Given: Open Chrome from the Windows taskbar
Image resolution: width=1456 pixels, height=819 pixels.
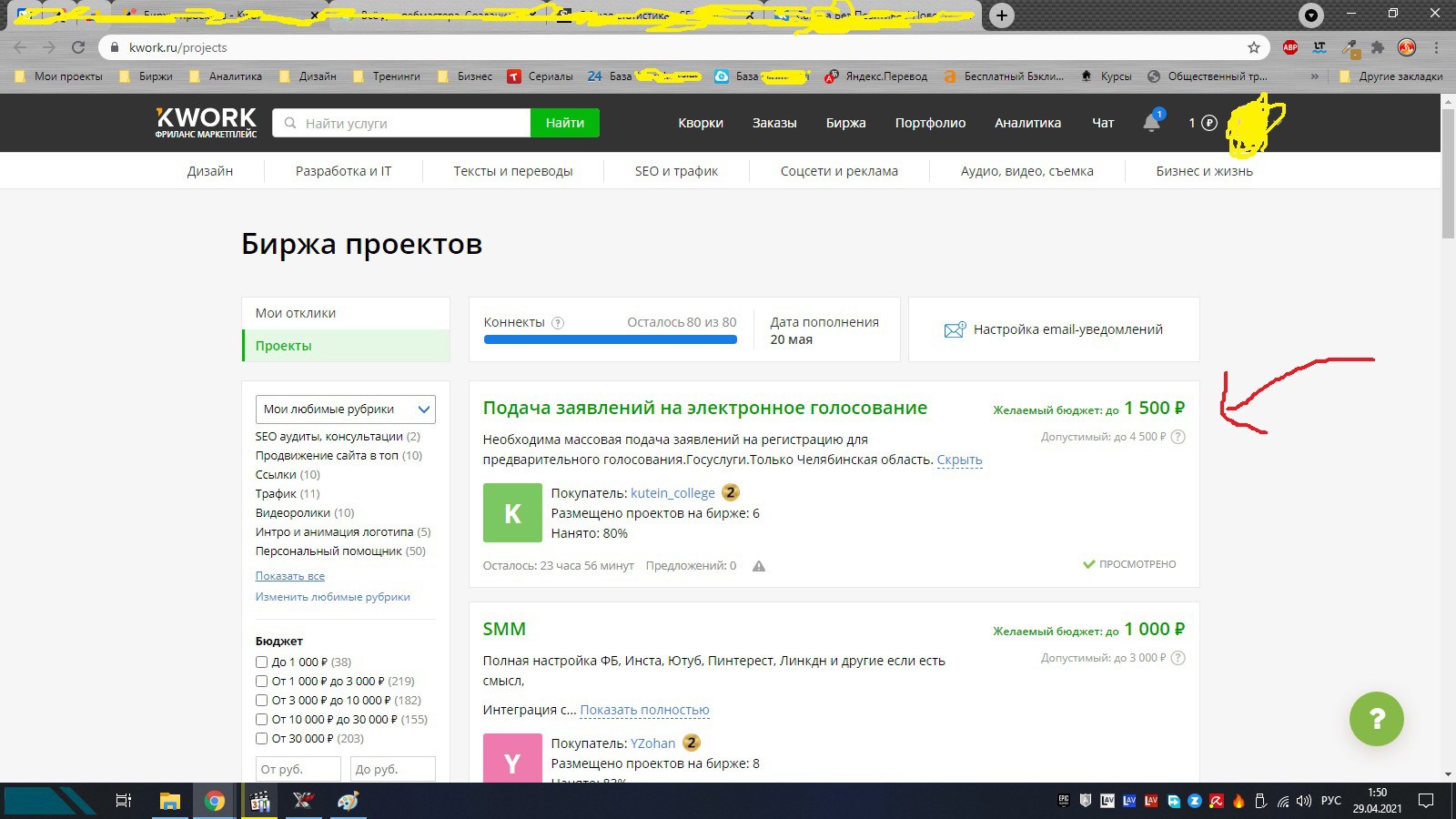Looking at the screenshot, I should pyautogui.click(x=215, y=801).
